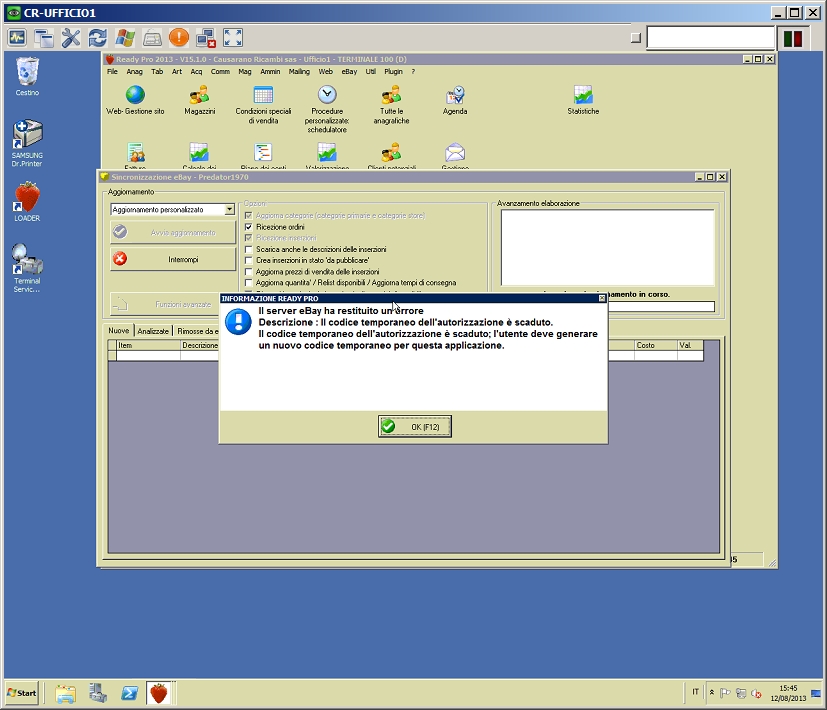This screenshot has width=827, height=710.
Task: Open server manager icon in taskbar
Action: [98, 693]
